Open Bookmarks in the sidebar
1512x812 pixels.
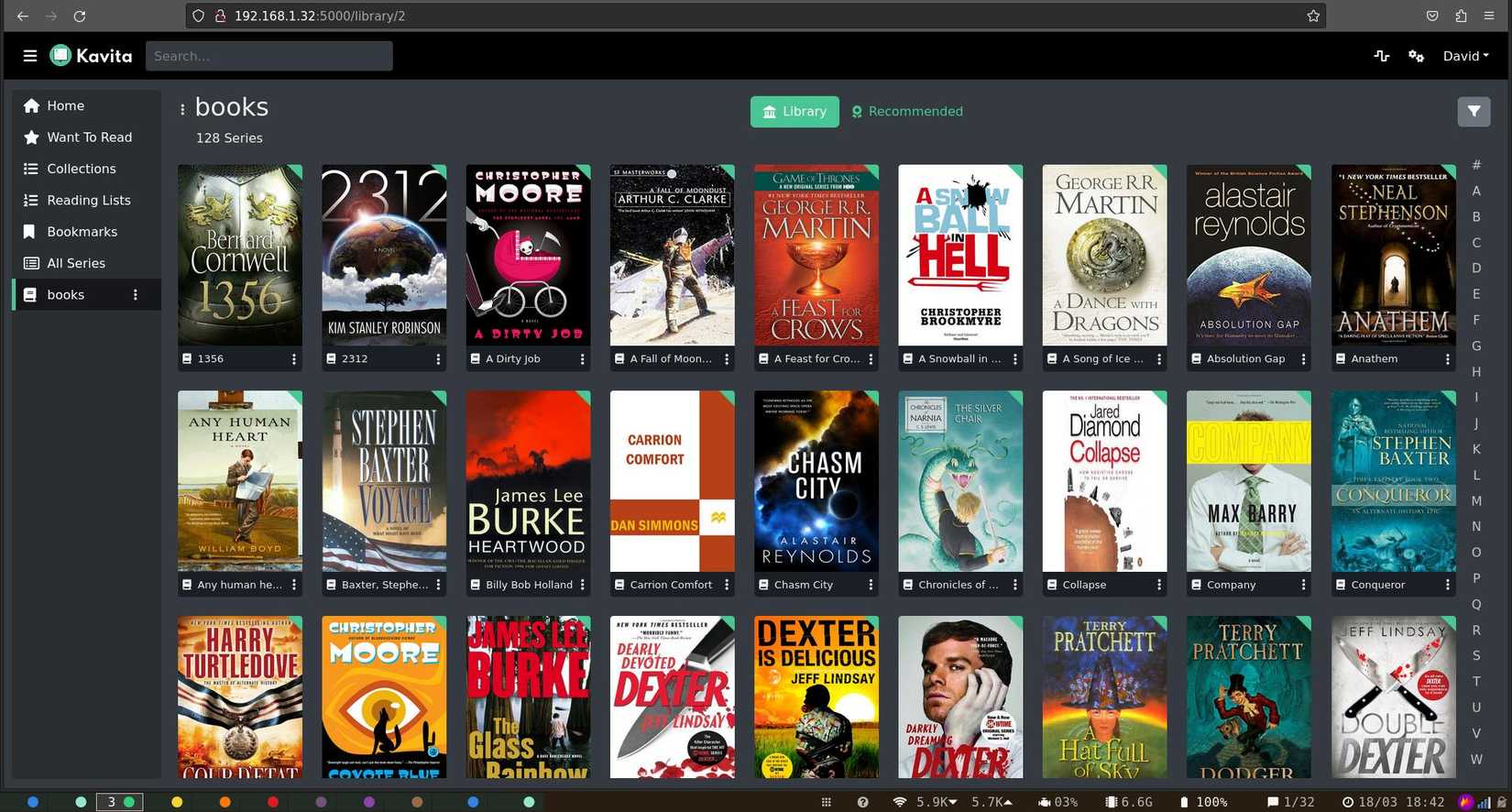(x=87, y=232)
